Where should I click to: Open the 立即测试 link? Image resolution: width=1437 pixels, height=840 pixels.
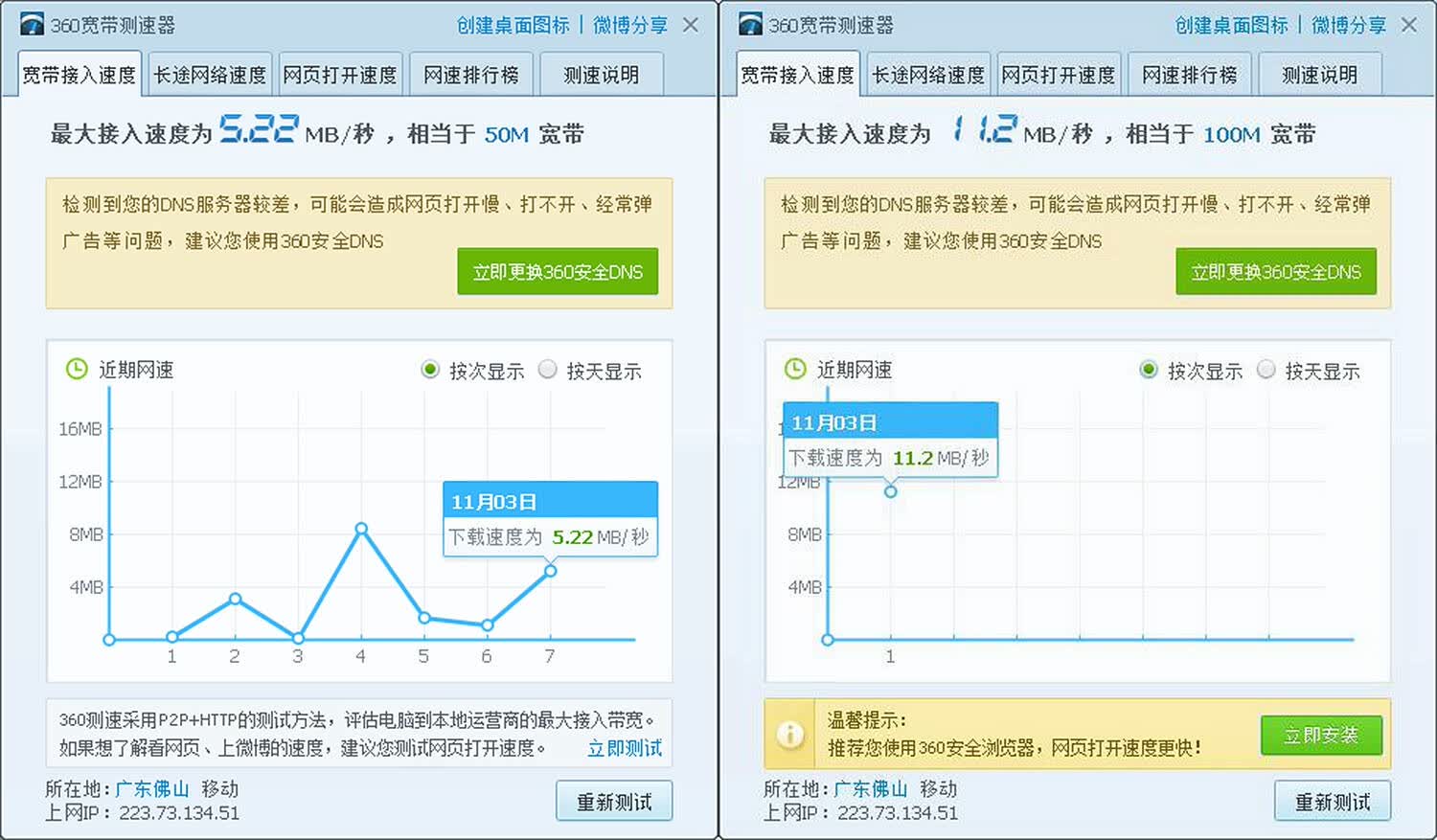point(625,748)
